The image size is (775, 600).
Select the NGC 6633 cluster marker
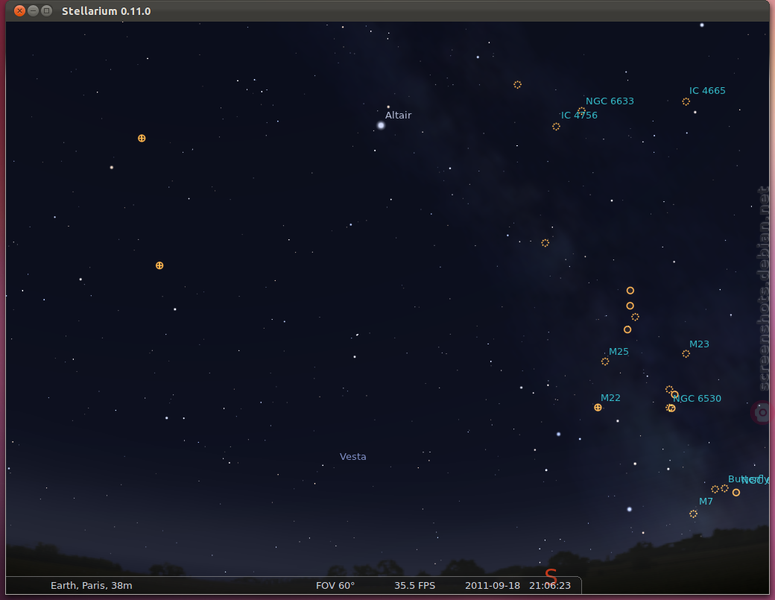tap(582, 111)
